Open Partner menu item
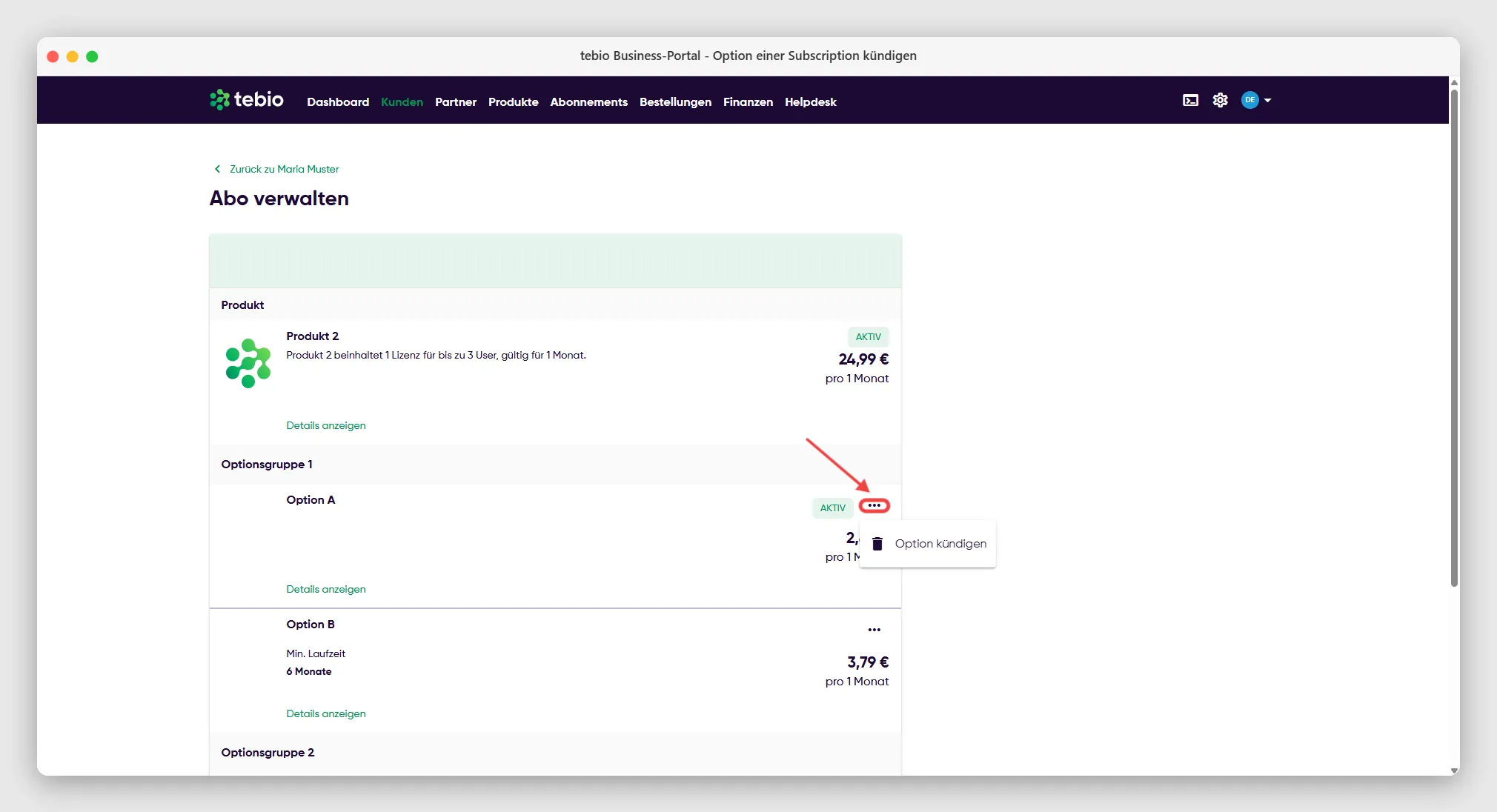 coord(456,101)
